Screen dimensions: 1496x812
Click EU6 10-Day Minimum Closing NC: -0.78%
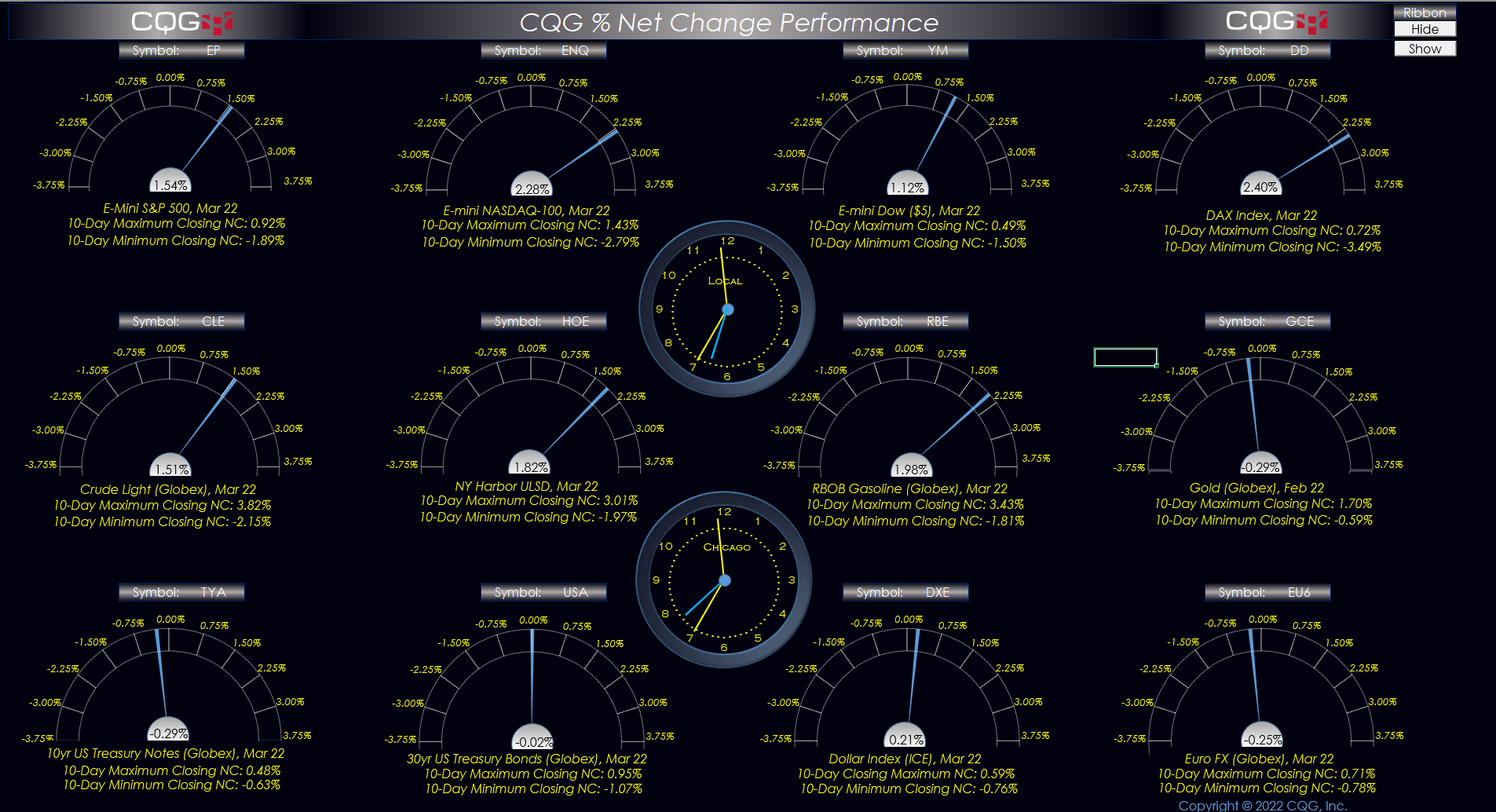click(1267, 788)
